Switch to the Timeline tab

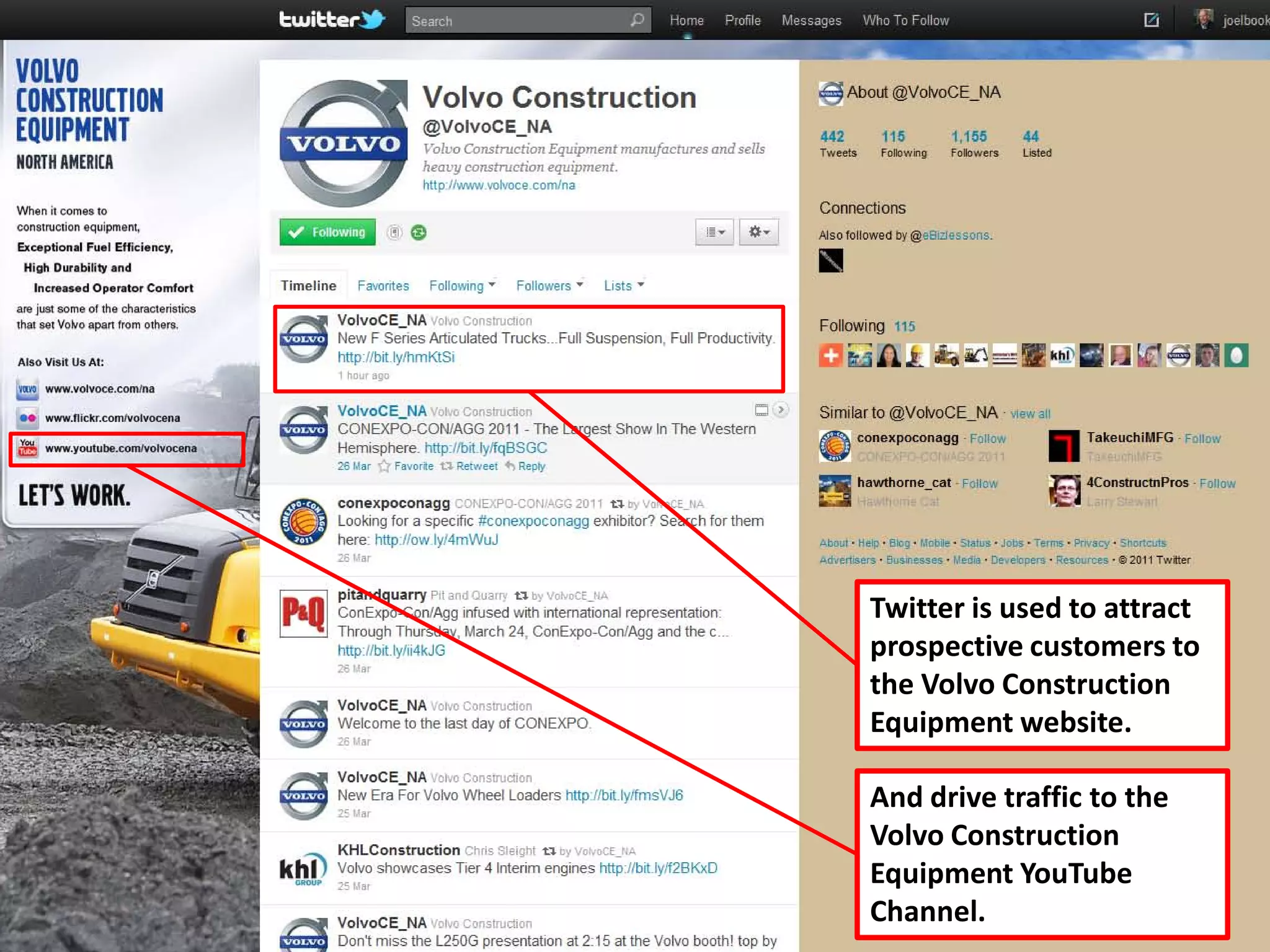[308, 286]
